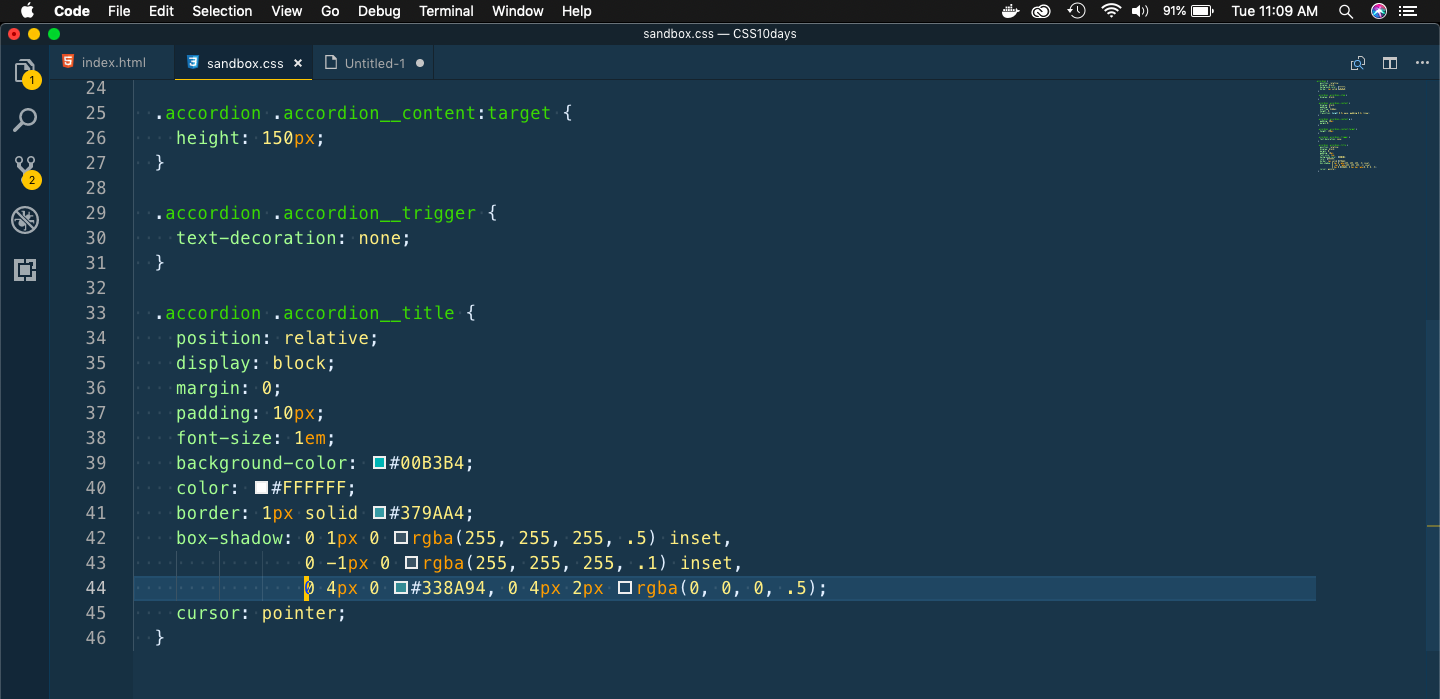Click the rgba(255, 255, 255, .1) swatch
This screenshot has width=1440, height=699.
411,563
